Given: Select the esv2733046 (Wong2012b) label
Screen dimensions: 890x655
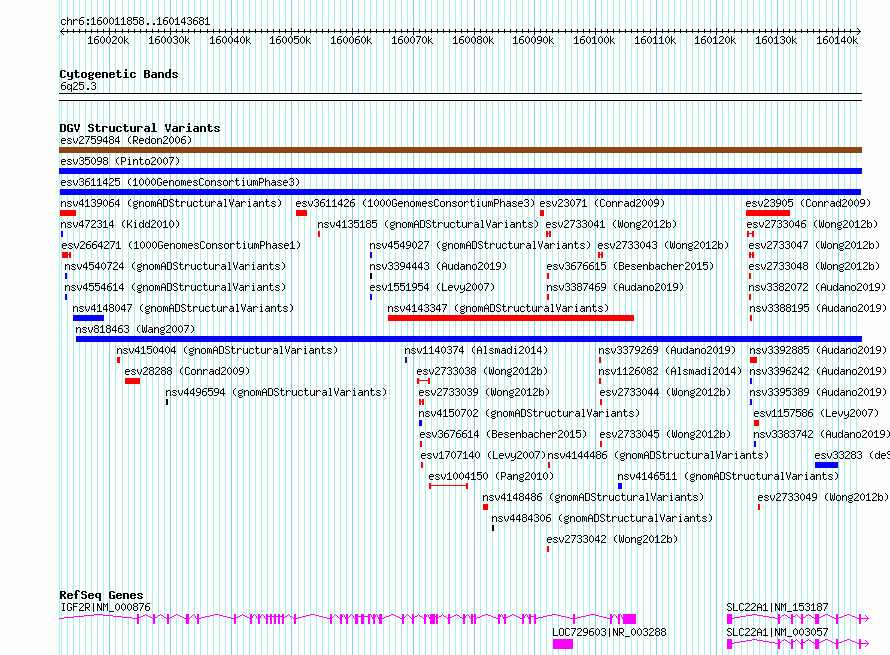Looking at the screenshot, I should (x=812, y=224).
